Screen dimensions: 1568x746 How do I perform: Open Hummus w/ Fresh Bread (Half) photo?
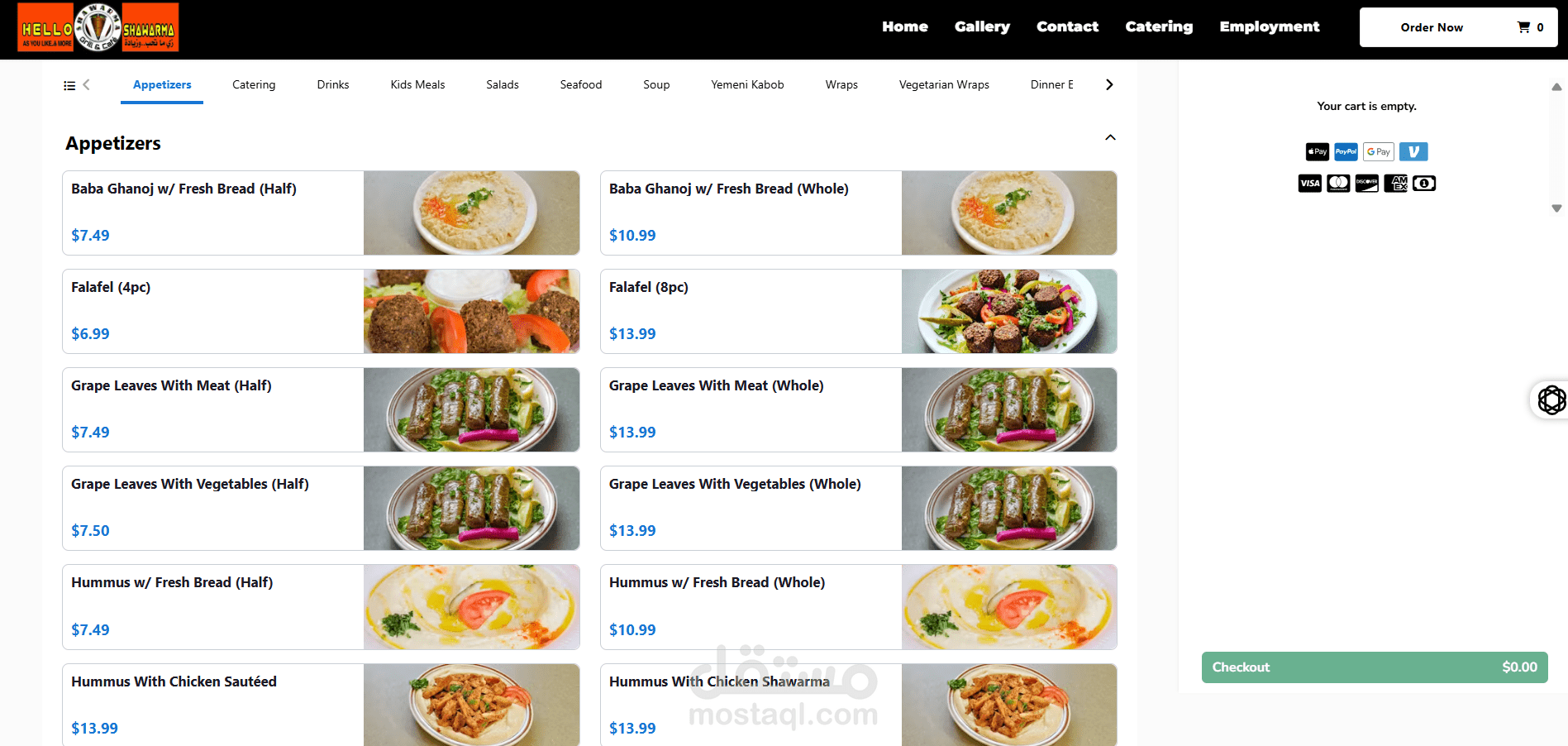point(471,607)
